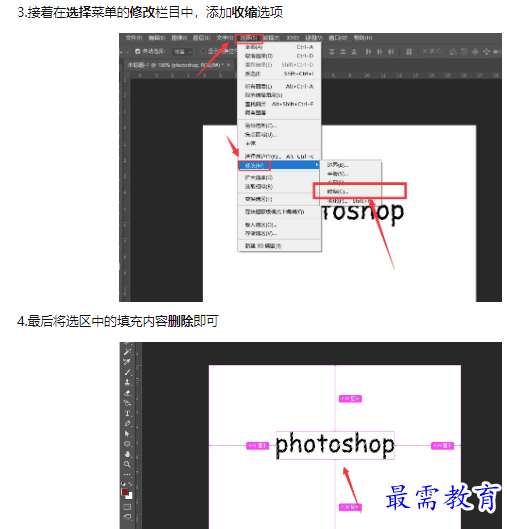Click the dark red foreground color swatch
Viewport: 507px width, 529px height.
125,492
